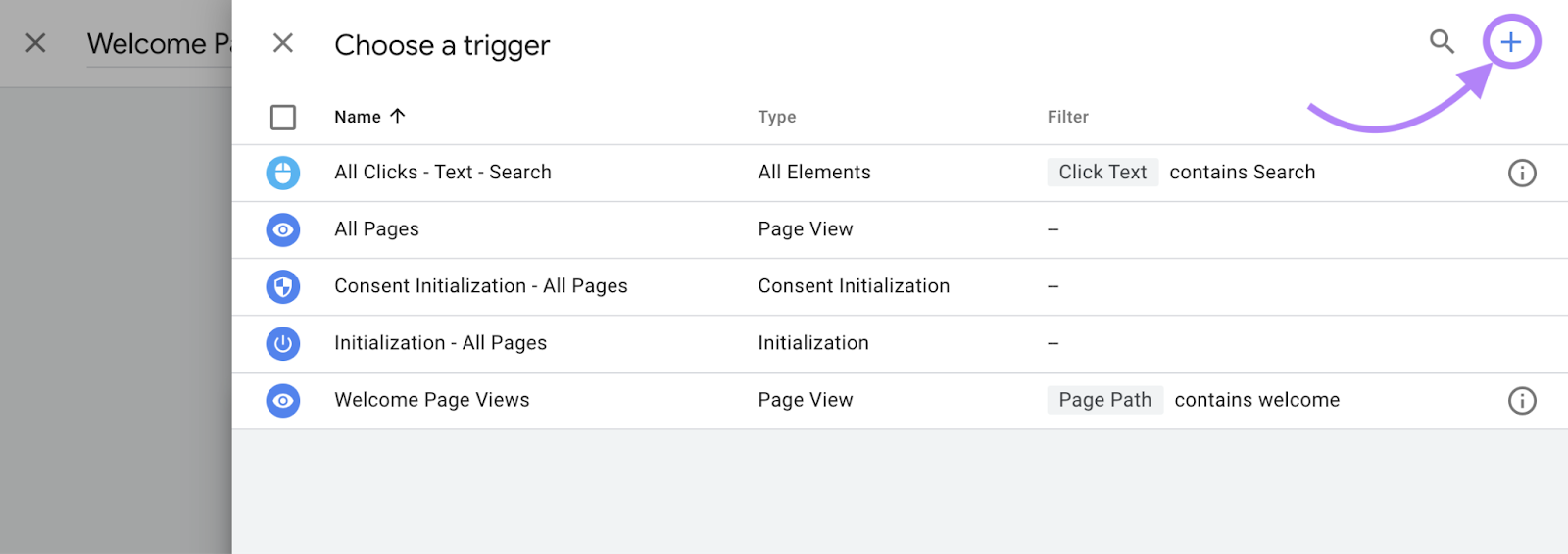Show info for Welcome Page Views filter
1568x554 pixels.
(x=1521, y=401)
